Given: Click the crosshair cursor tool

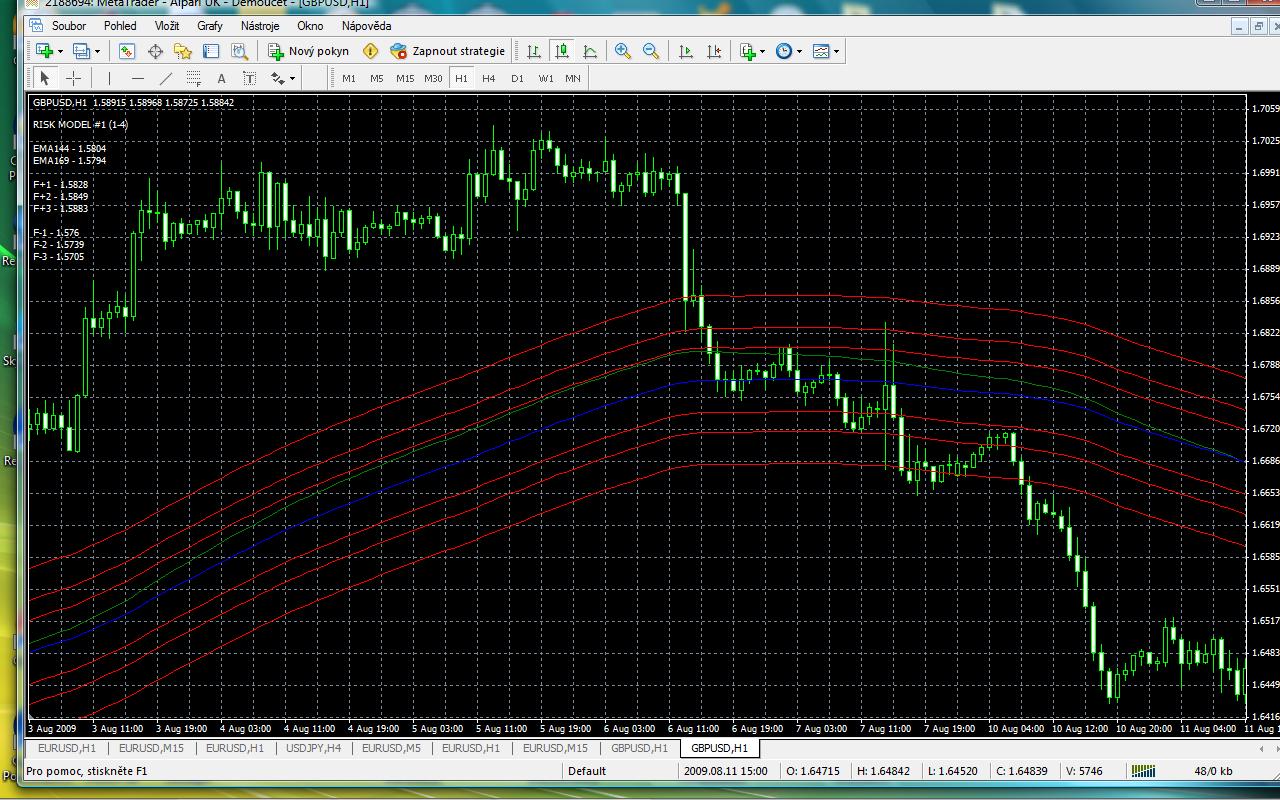Looking at the screenshot, I should (x=73, y=78).
